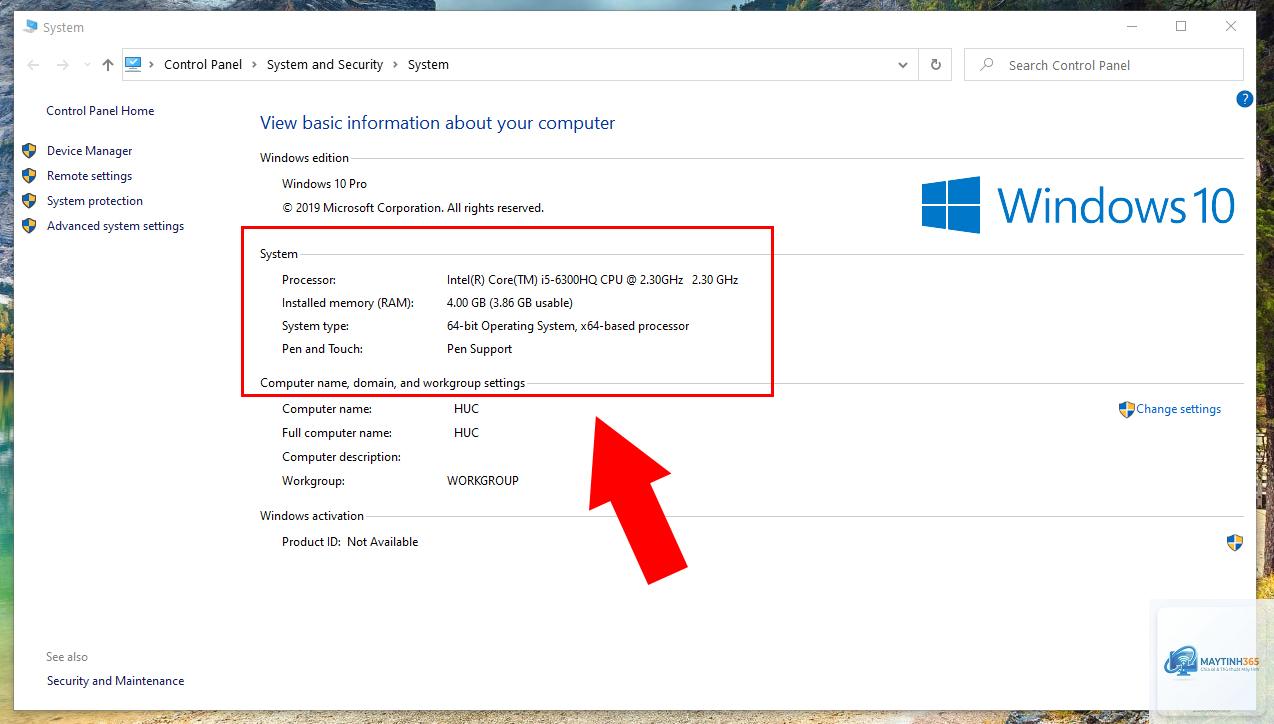Open Security and Maintenance link
The height and width of the screenshot is (724, 1274).
(x=115, y=681)
